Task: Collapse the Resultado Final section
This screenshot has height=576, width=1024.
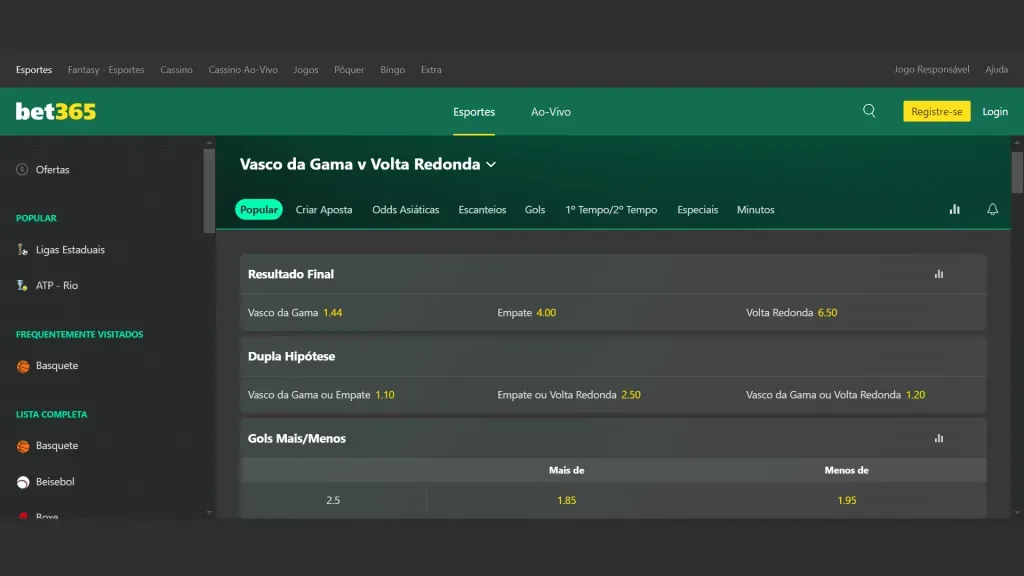Action: (x=291, y=273)
